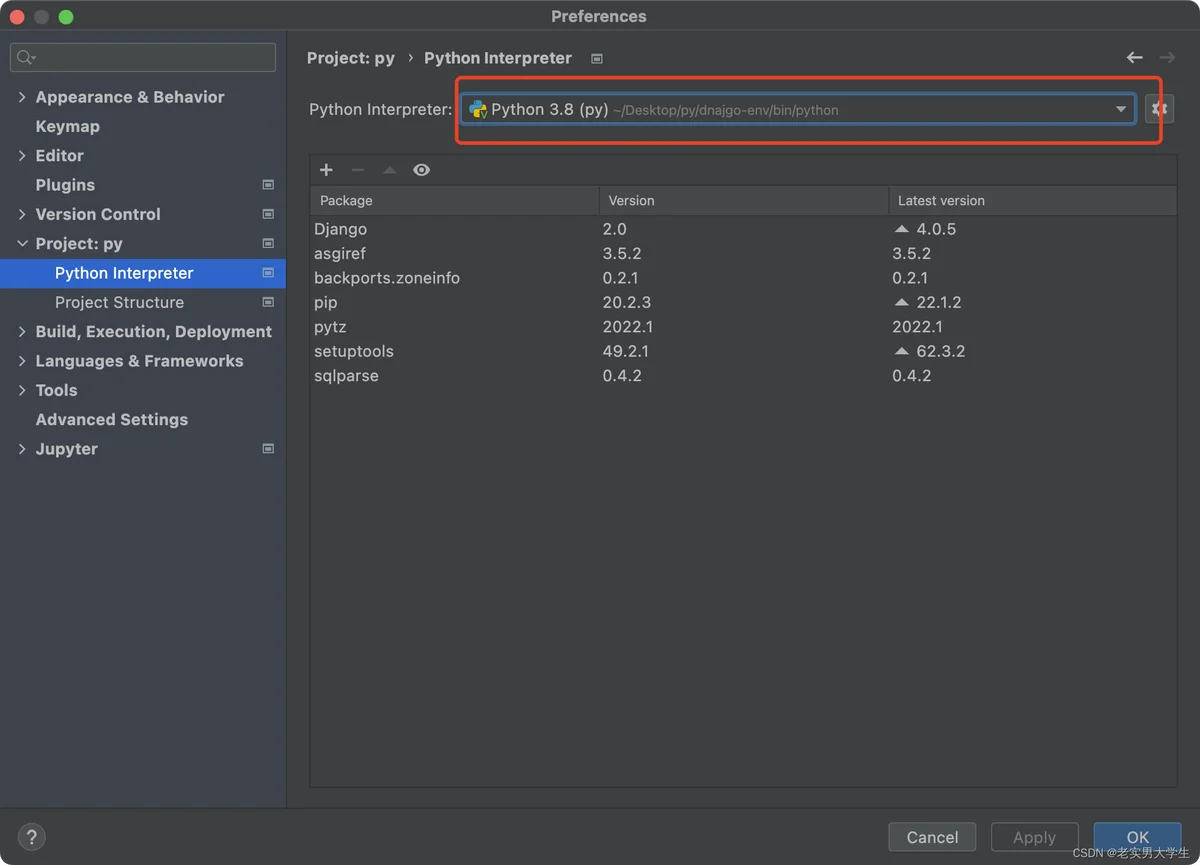Go forward with the right arrow icon

[x=1167, y=58]
